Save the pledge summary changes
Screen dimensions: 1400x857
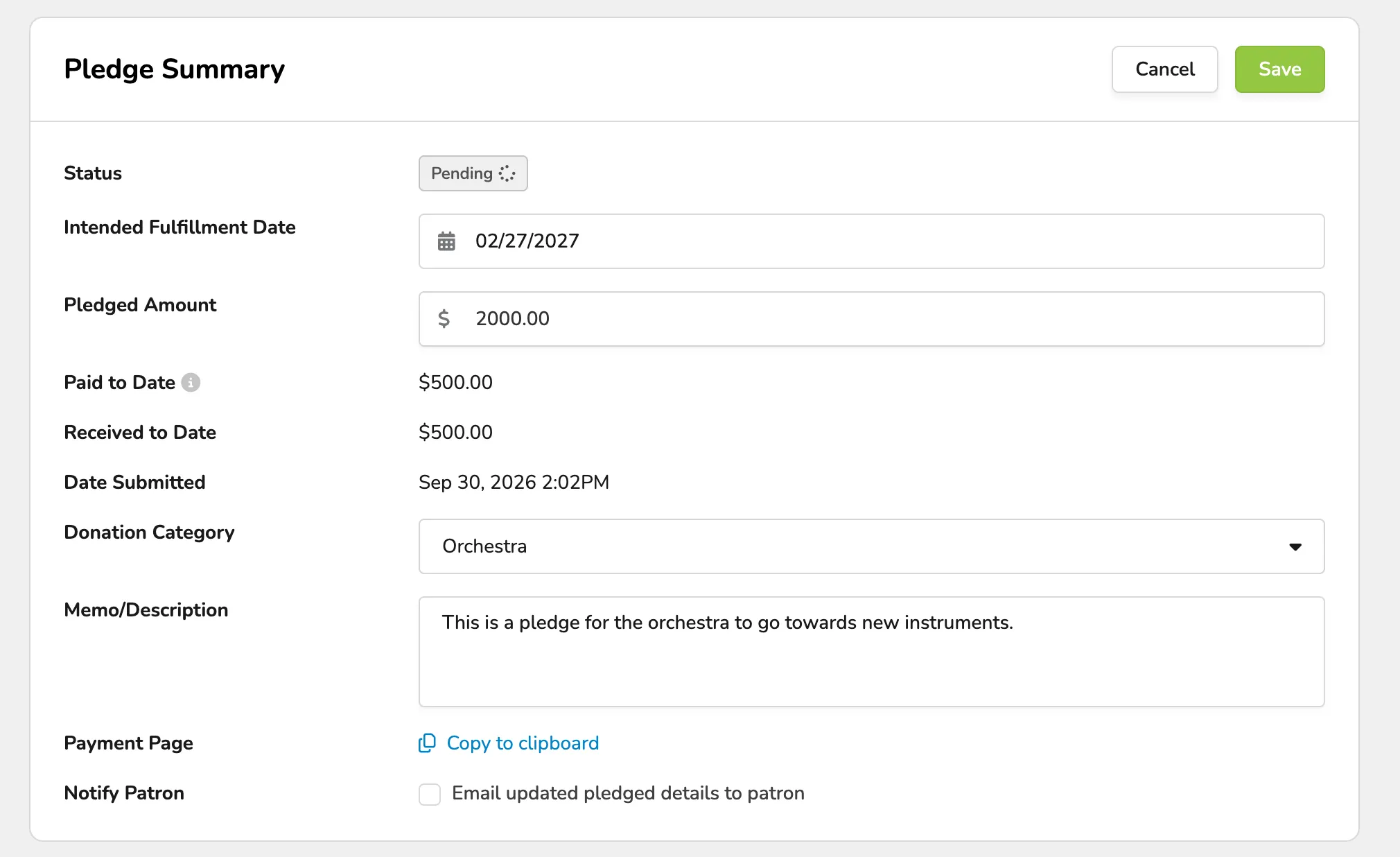pos(1279,69)
